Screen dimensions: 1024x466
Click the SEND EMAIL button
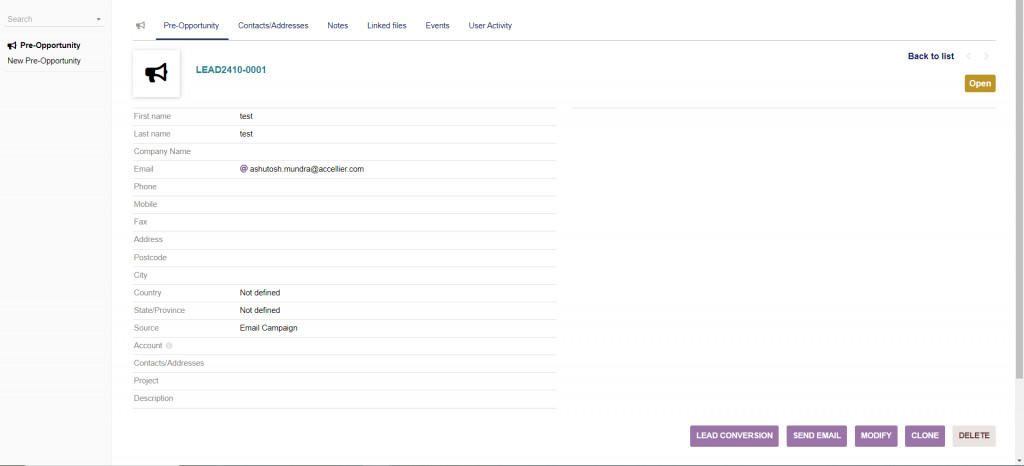point(816,436)
